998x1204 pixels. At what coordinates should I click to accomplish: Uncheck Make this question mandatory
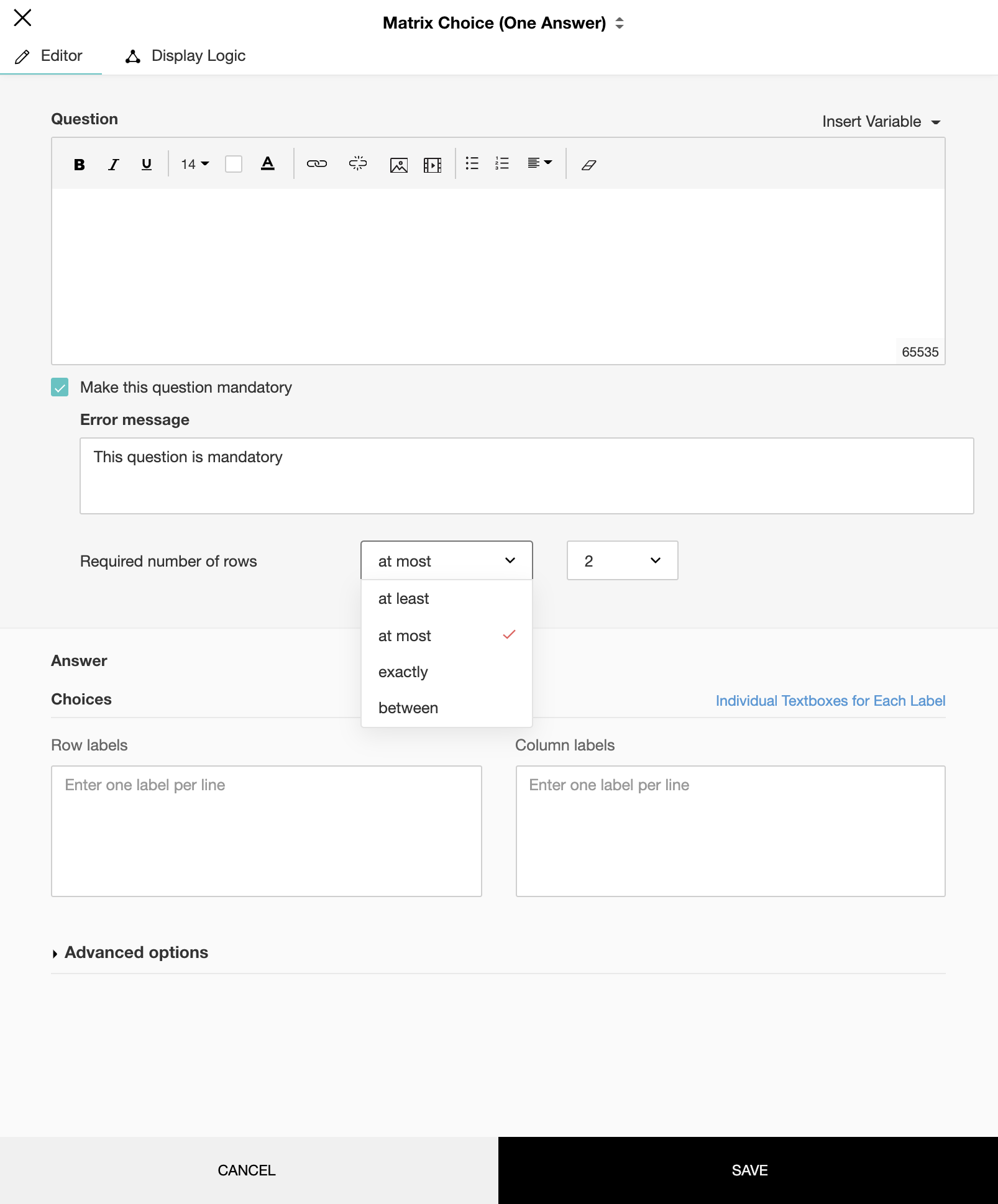(60, 388)
